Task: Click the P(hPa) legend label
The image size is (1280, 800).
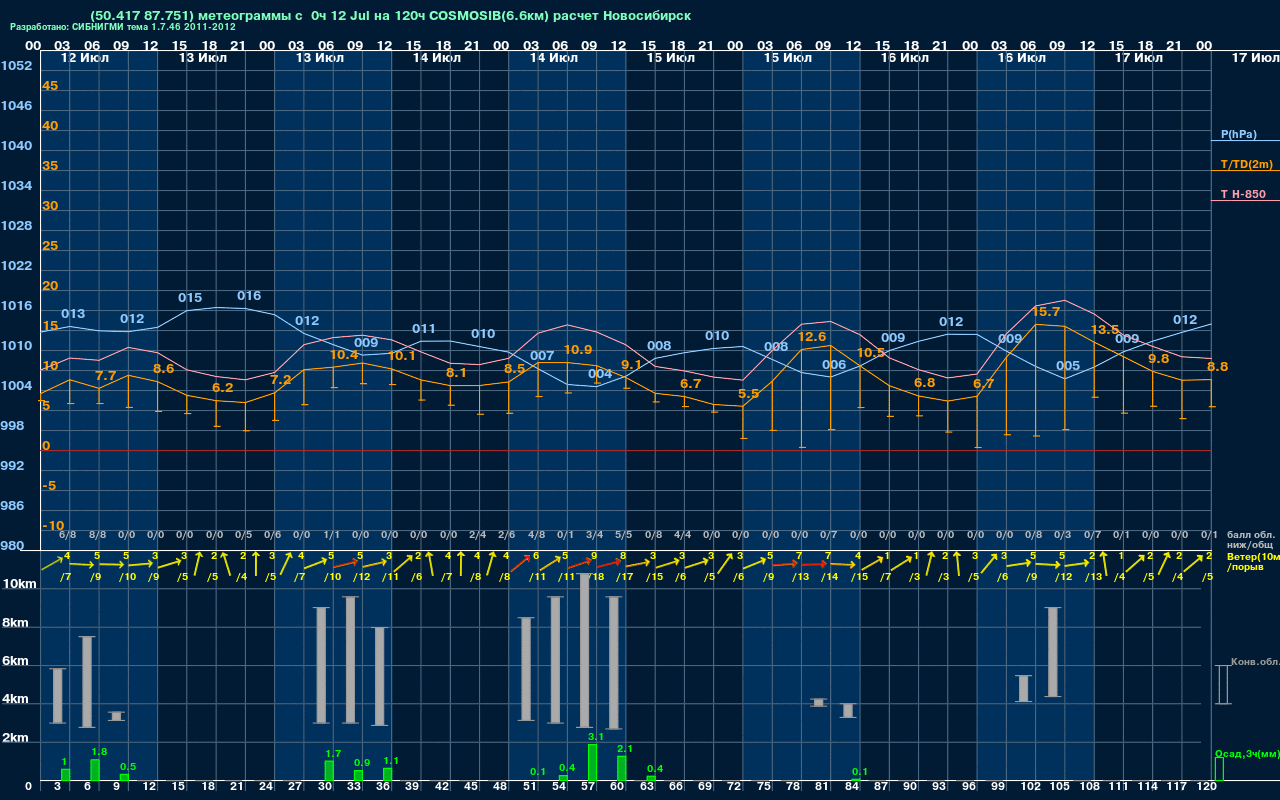Action: click(x=1238, y=134)
